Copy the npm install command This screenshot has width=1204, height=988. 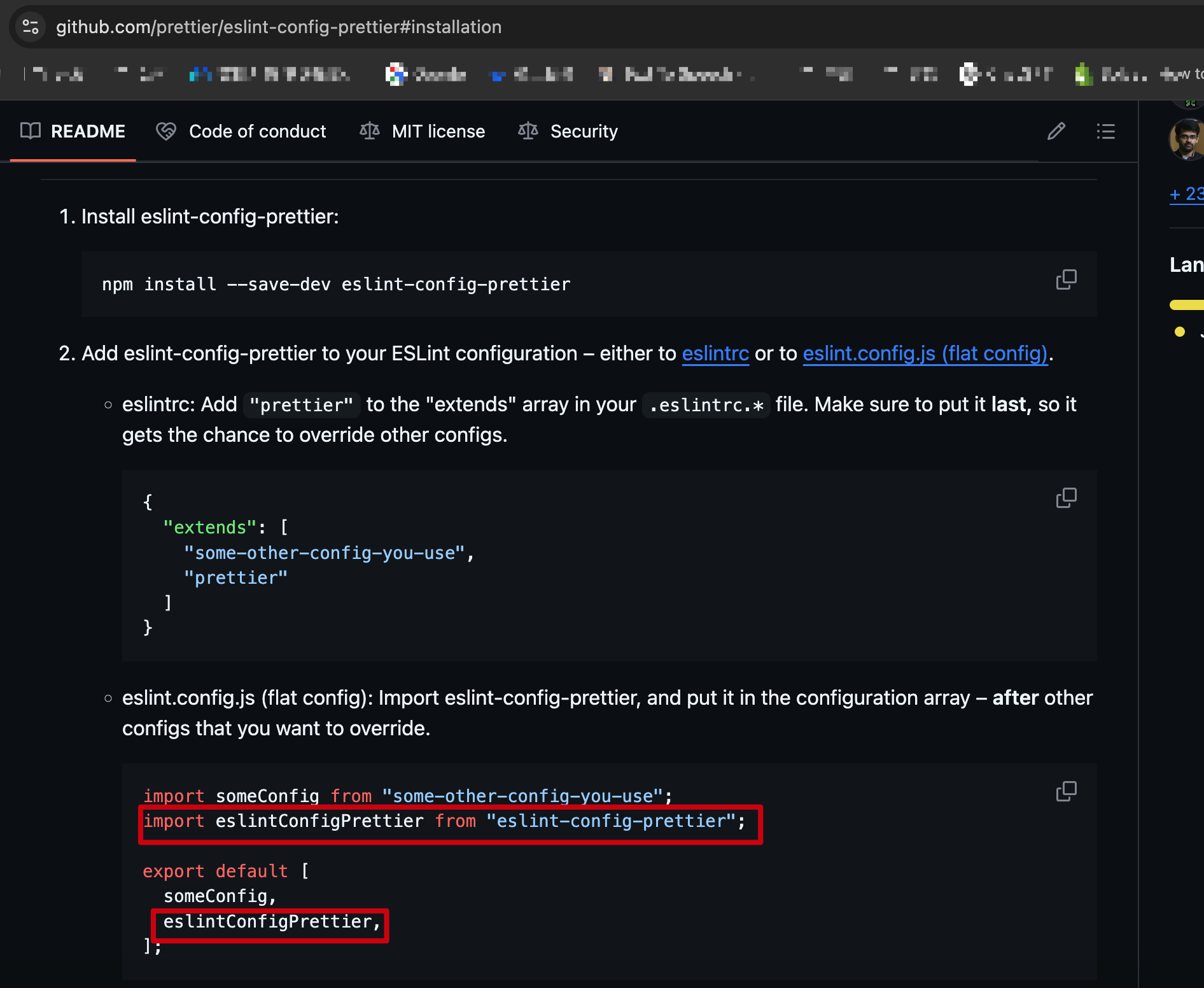click(x=1067, y=279)
